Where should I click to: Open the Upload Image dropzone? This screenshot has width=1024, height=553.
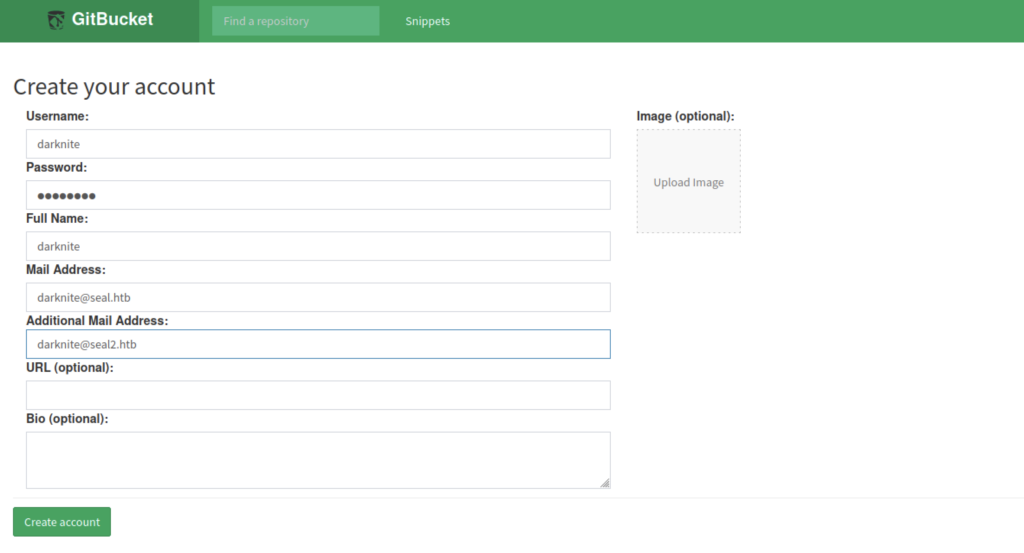(688, 182)
